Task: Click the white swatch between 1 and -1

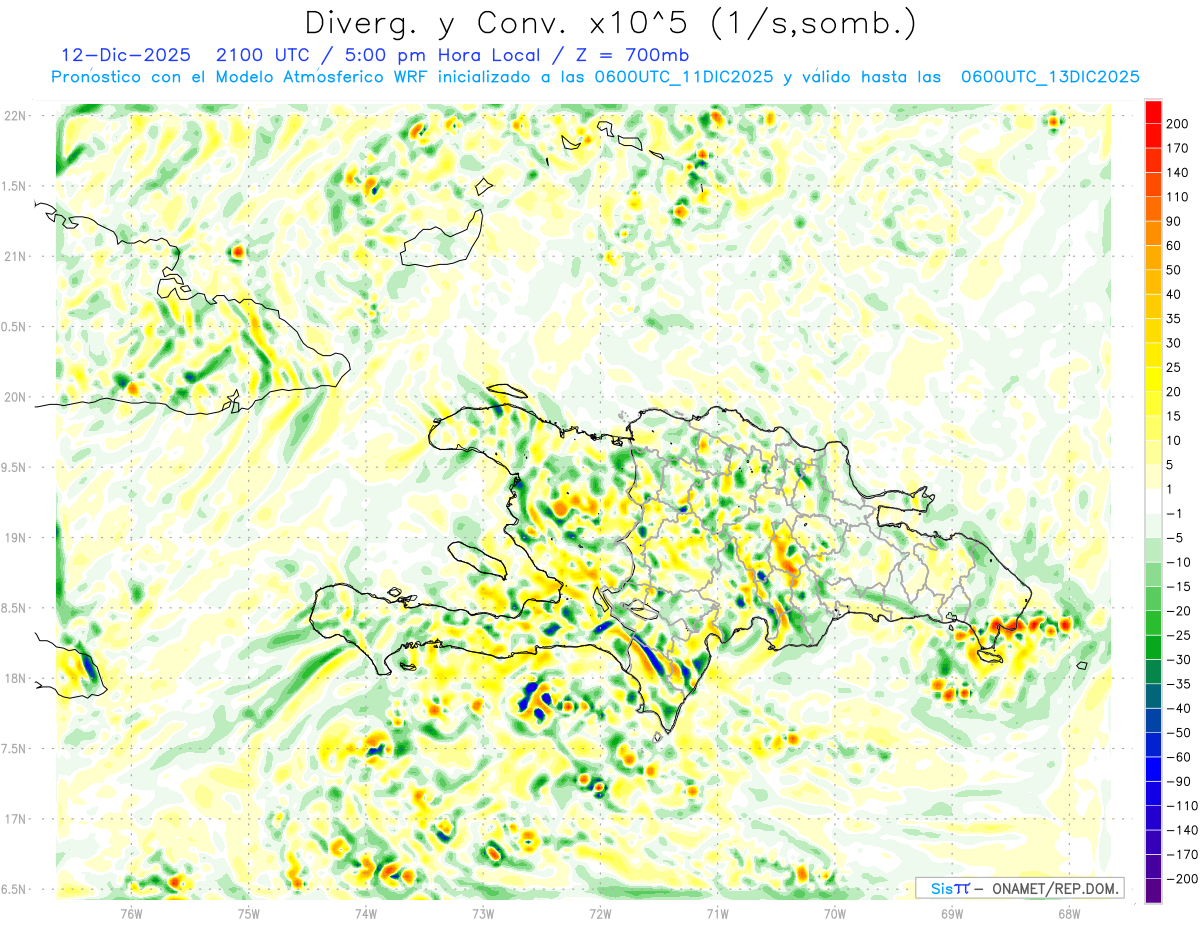Action: pos(1153,501)
